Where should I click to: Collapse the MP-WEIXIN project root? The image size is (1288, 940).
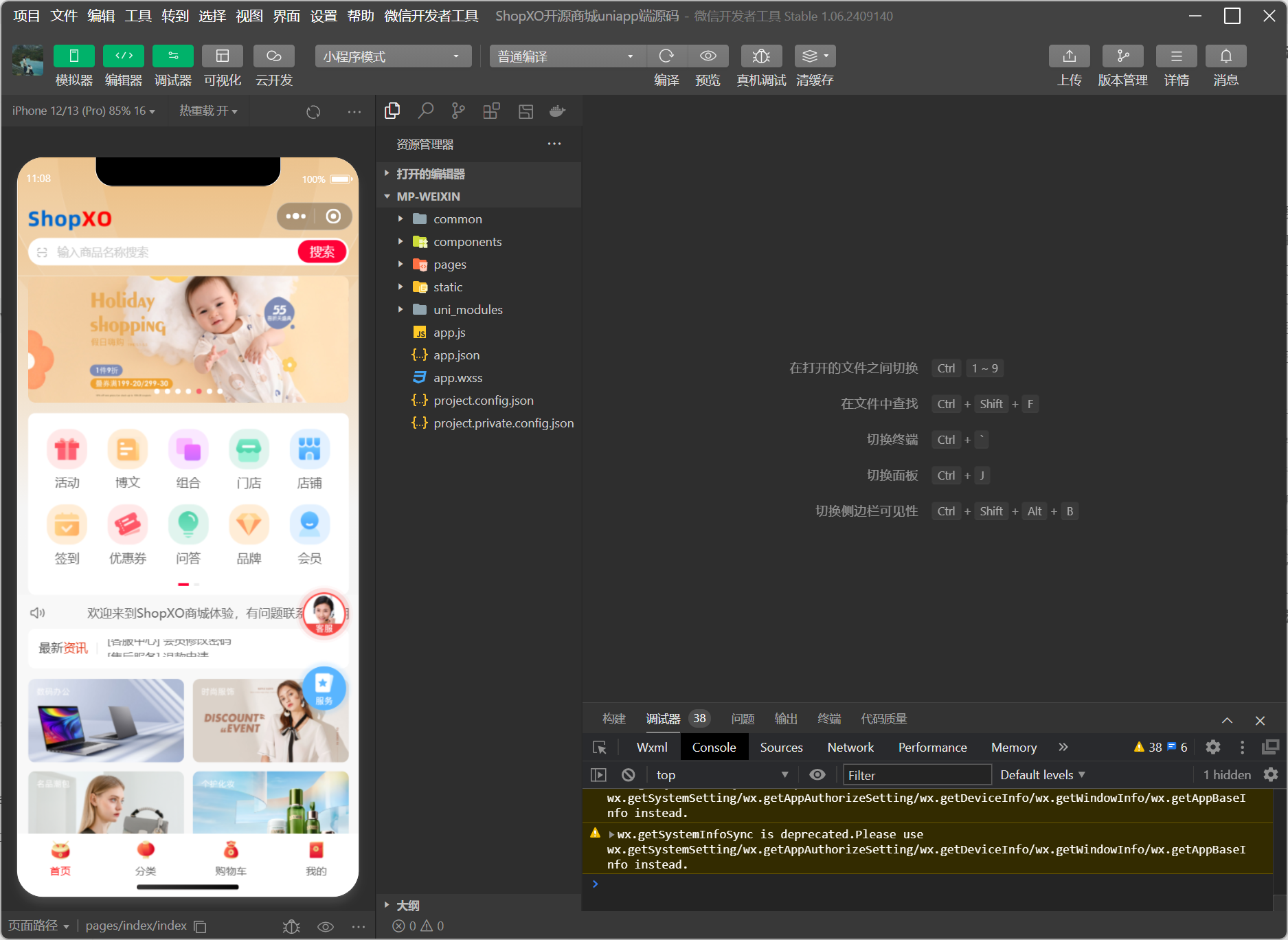[x=479, y=197]
